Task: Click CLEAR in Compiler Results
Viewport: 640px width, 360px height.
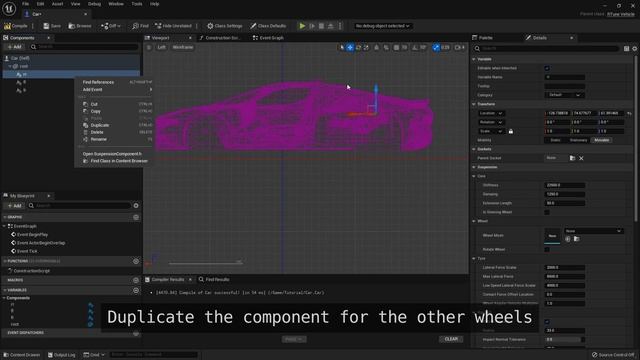Action: tap(451, 339)
